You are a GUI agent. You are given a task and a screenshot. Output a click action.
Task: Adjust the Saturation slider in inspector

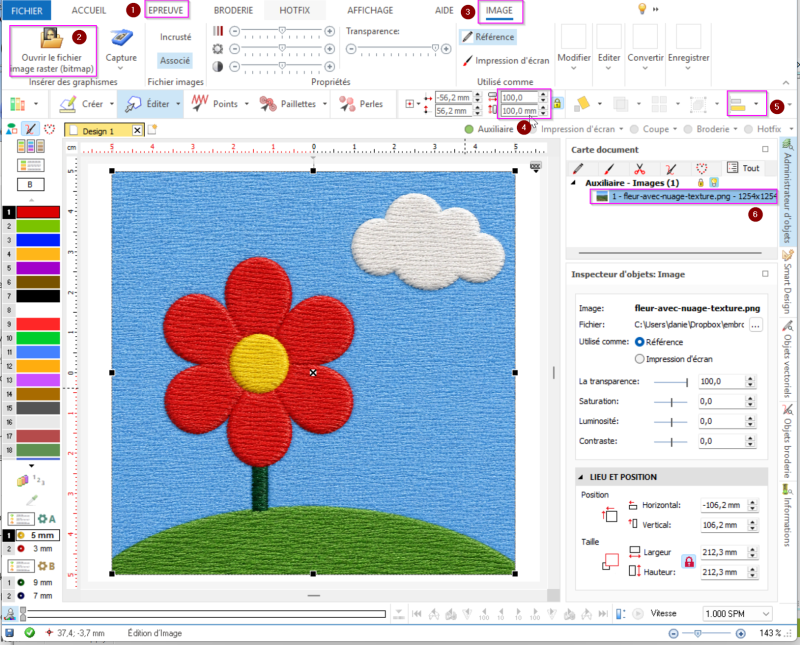pos(671,402)
